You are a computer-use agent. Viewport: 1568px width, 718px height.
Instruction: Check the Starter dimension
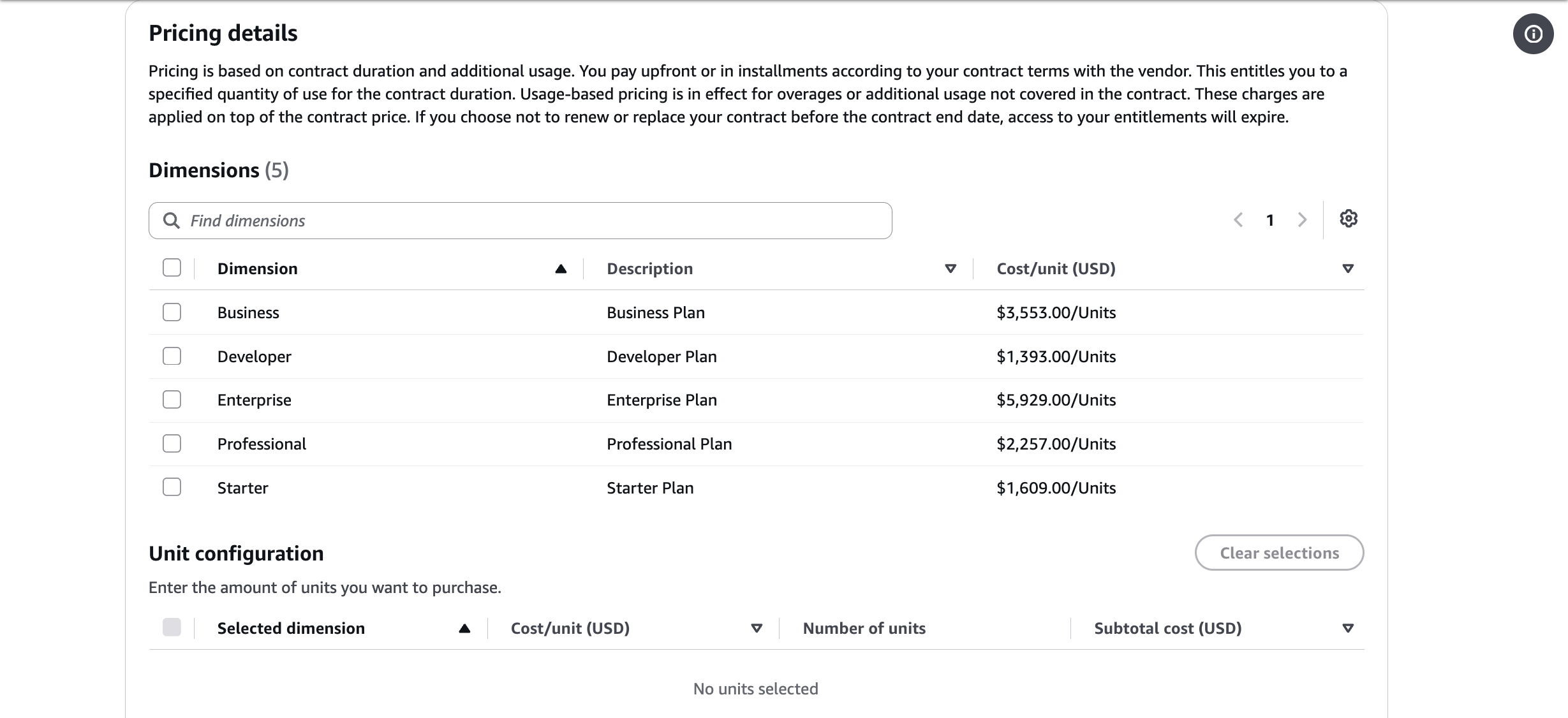point(172,487)
